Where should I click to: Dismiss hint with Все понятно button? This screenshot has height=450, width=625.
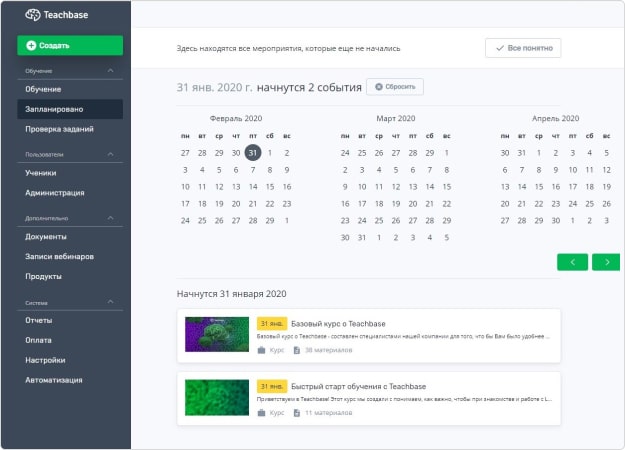pyautogui.click(x=523, y=48)
